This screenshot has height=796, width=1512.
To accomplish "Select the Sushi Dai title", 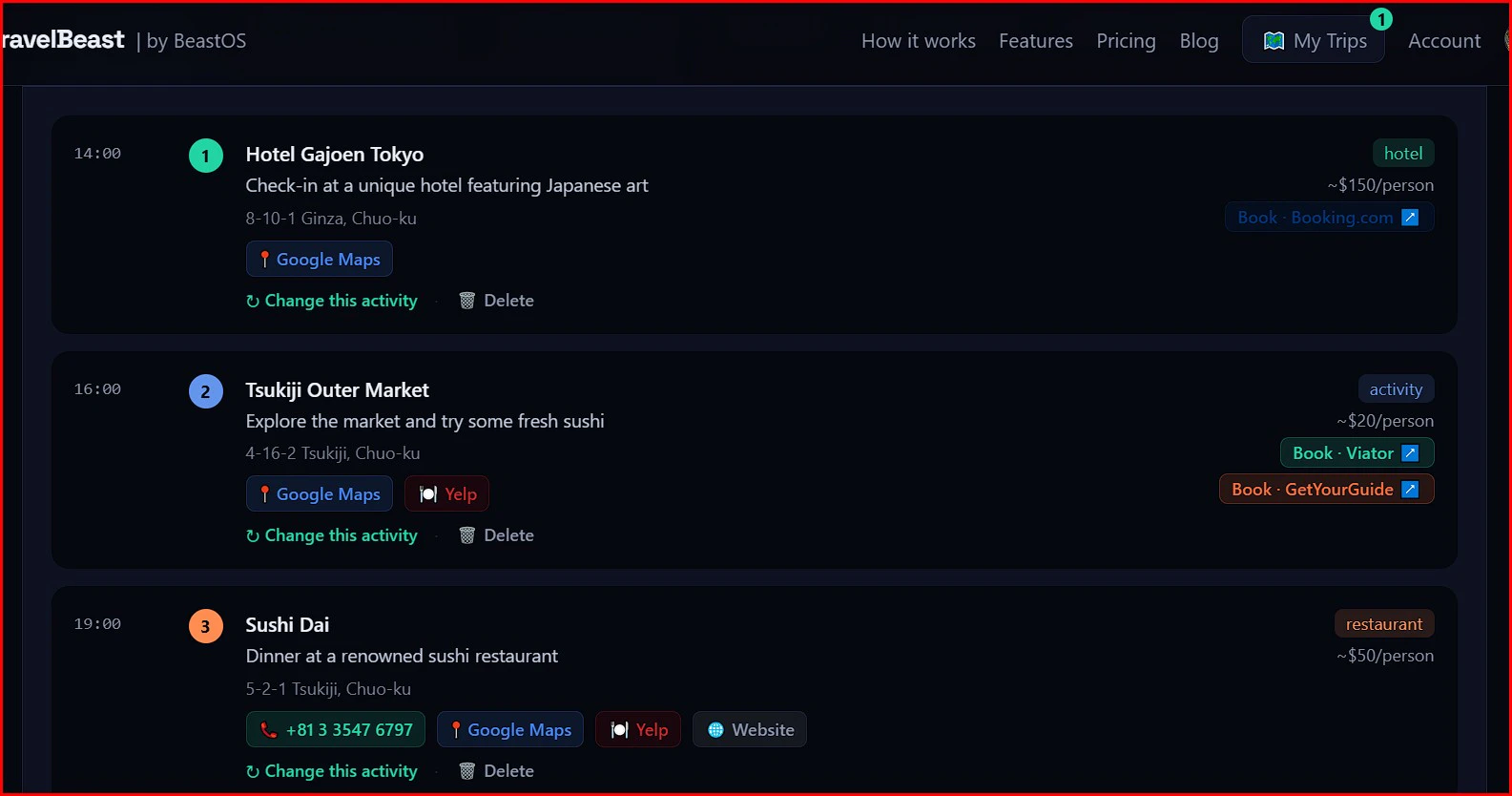I will [287, 625].
